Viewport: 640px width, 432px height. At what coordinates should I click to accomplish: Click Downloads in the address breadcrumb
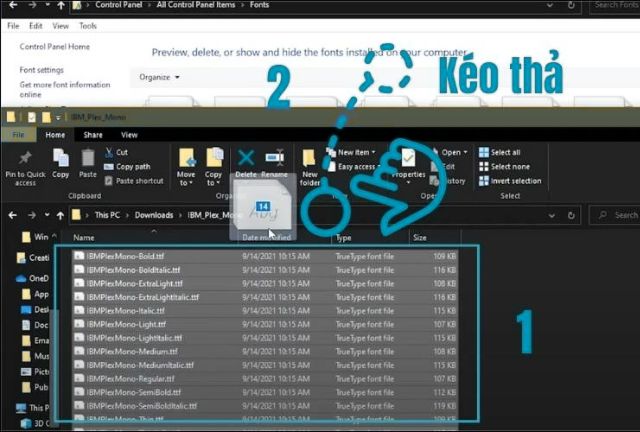[155, 215]
